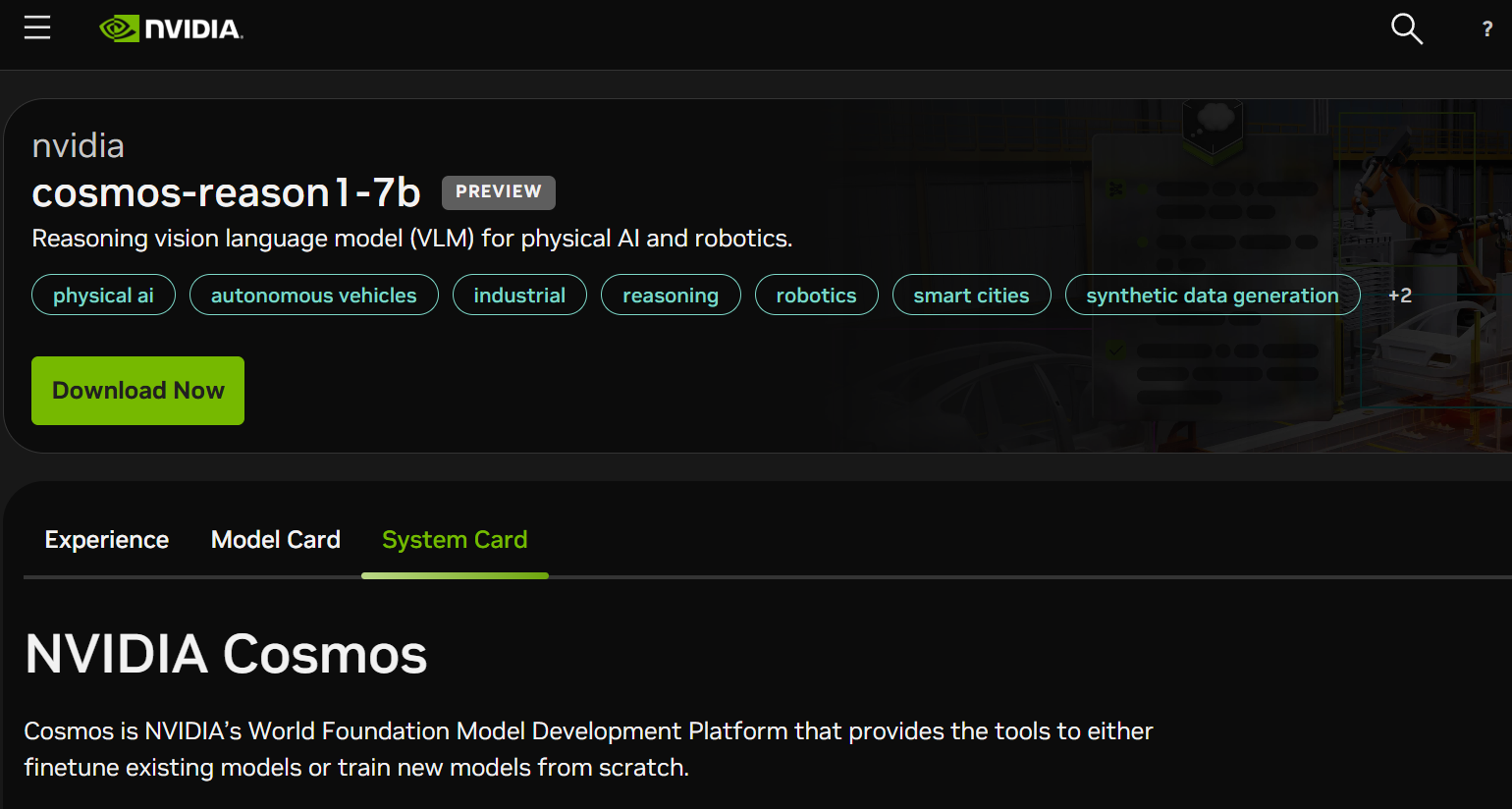Click the NVIDIA logo
The image size is (1512, 809).
click(172, 29)
